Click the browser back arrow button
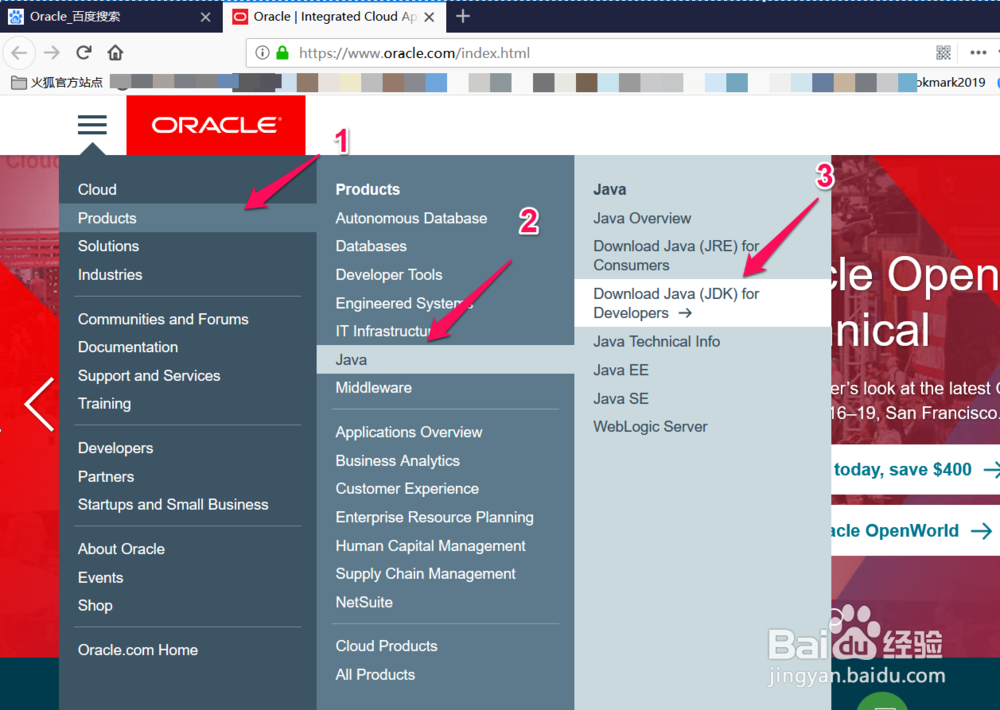This screenshot has height=710, width=1000. [19, 52]
